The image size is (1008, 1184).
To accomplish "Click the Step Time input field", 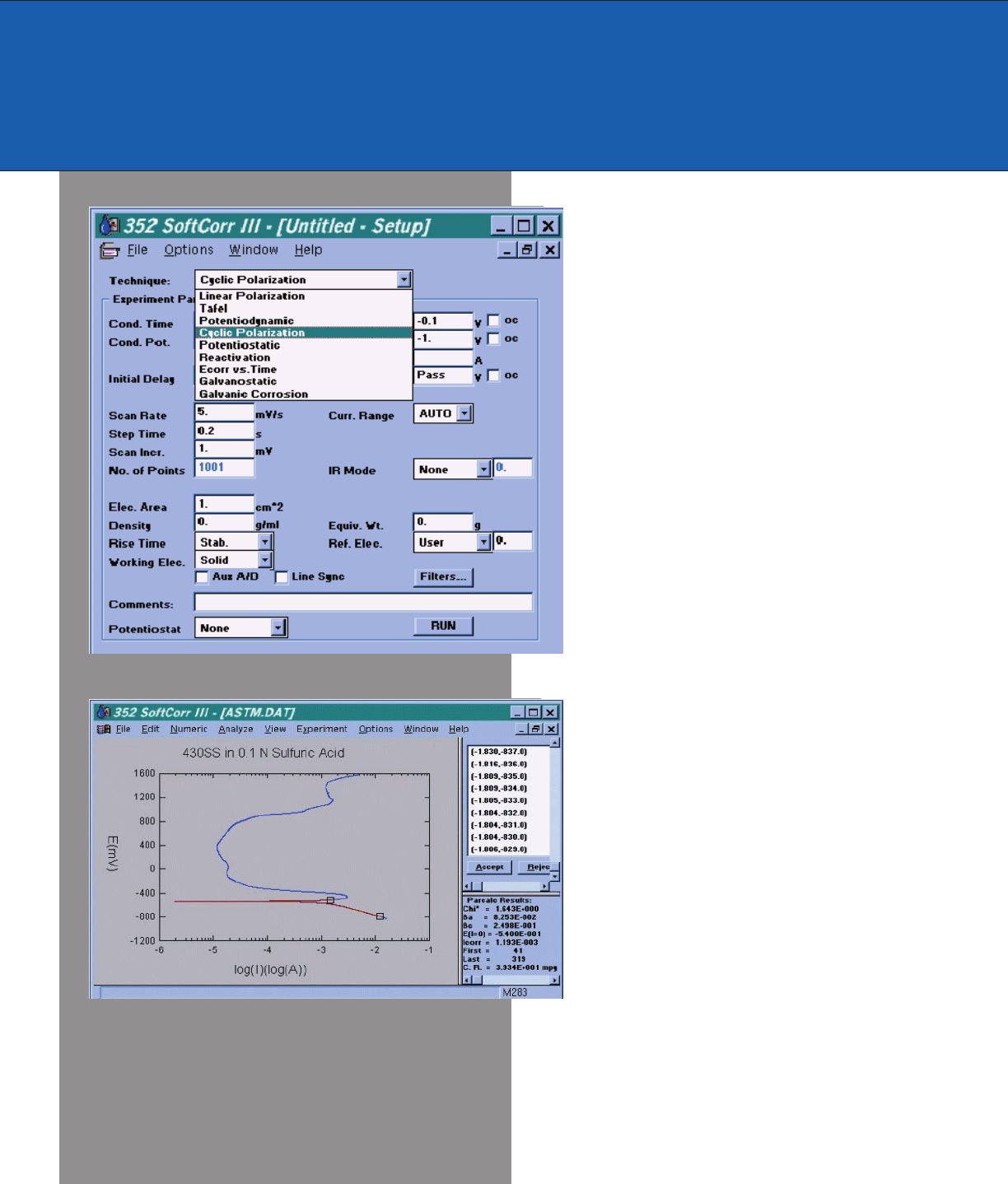I will 225,431.
